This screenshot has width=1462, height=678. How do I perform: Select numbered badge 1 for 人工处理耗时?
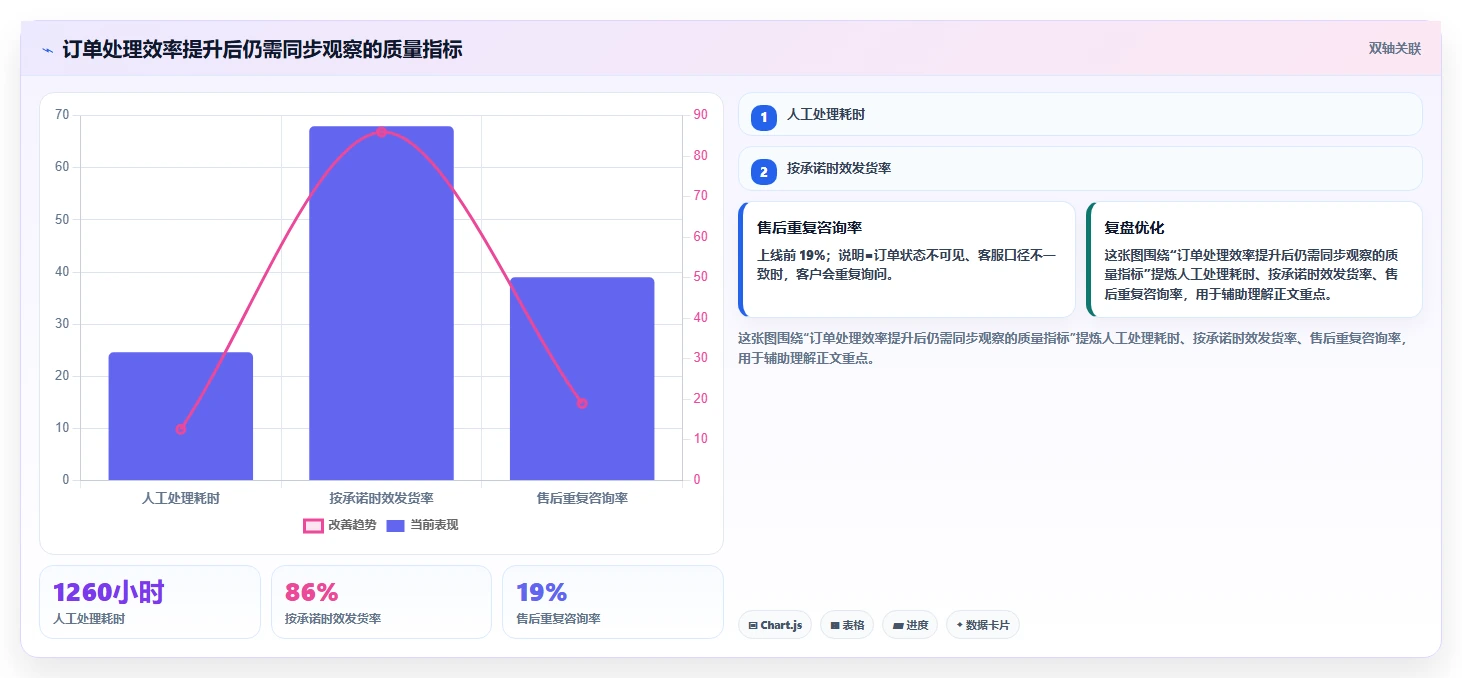pos(764,117)
